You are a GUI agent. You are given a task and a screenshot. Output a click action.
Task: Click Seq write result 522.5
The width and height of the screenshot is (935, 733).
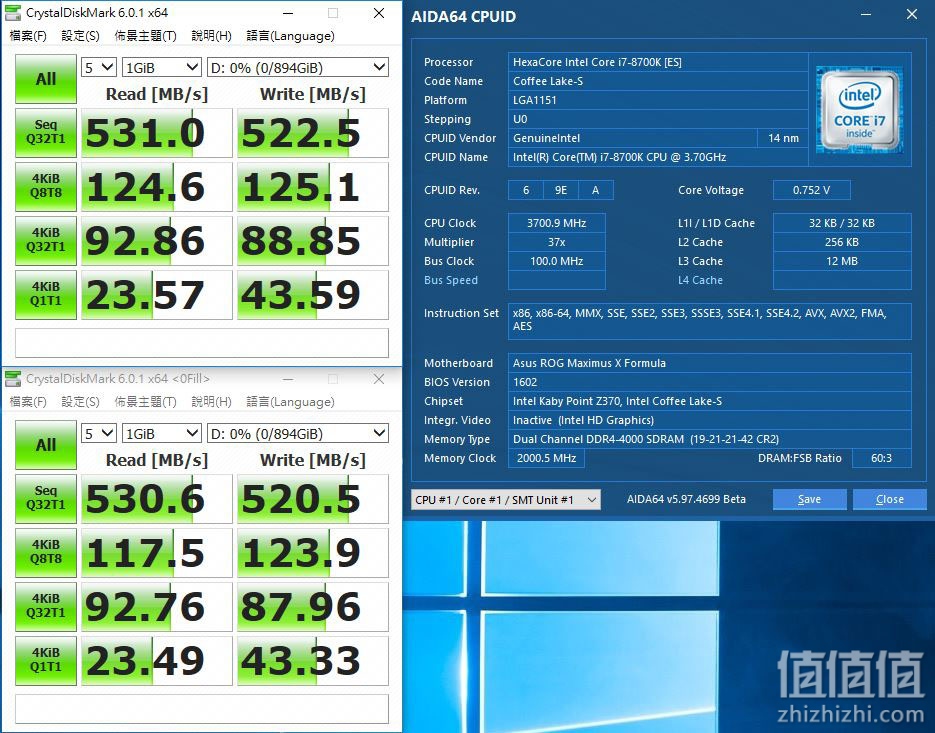click(312, 132)
